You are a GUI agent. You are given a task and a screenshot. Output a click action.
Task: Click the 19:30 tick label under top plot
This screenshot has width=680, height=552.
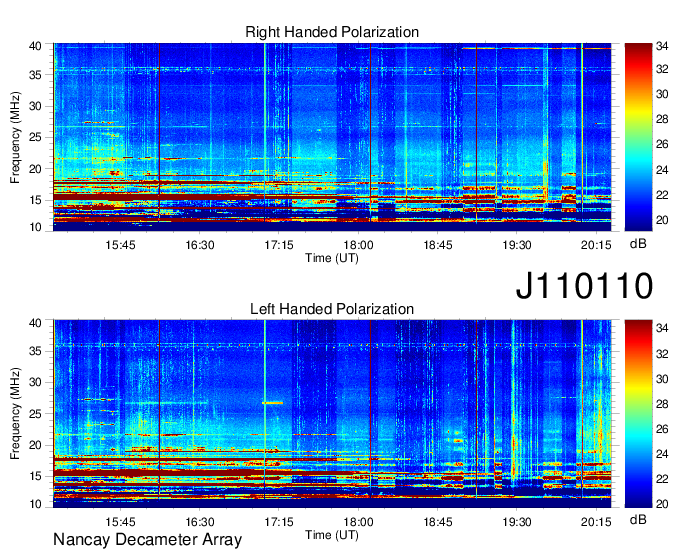click(x=517, y=245)
